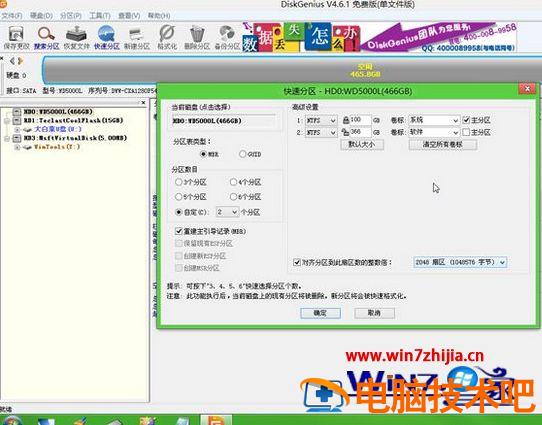Select HD1:TeclastCoolFlash(15GB) in disk tree
542x425 pixels.
tap(73, 121)
